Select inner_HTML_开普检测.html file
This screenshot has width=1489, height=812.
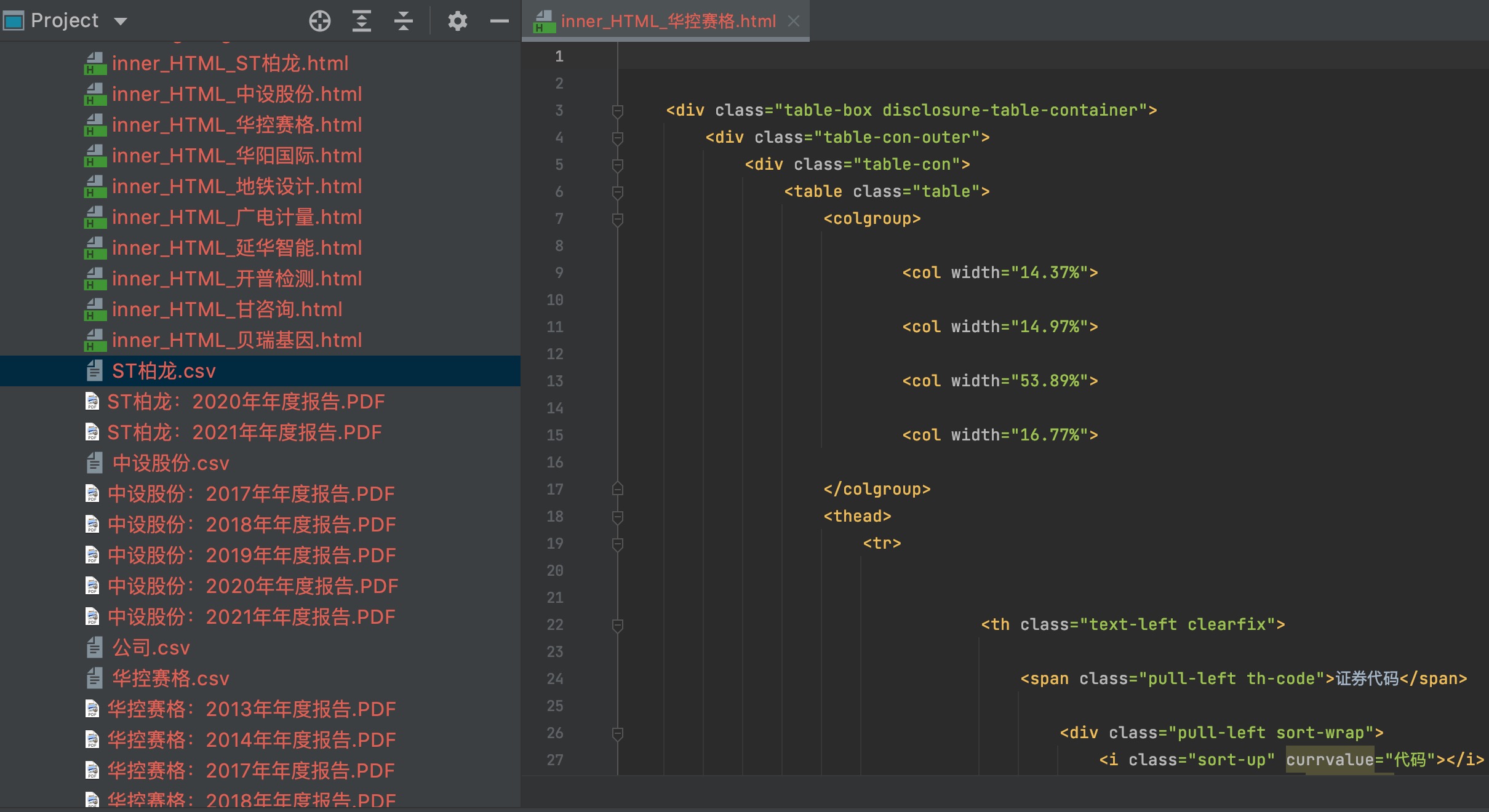pos(237,279)
